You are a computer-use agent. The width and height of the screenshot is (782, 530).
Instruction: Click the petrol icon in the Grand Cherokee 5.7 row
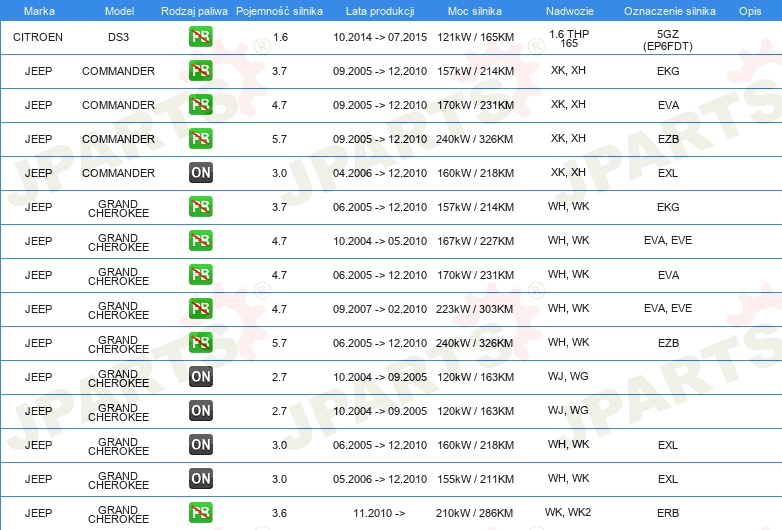coord(200,343)
